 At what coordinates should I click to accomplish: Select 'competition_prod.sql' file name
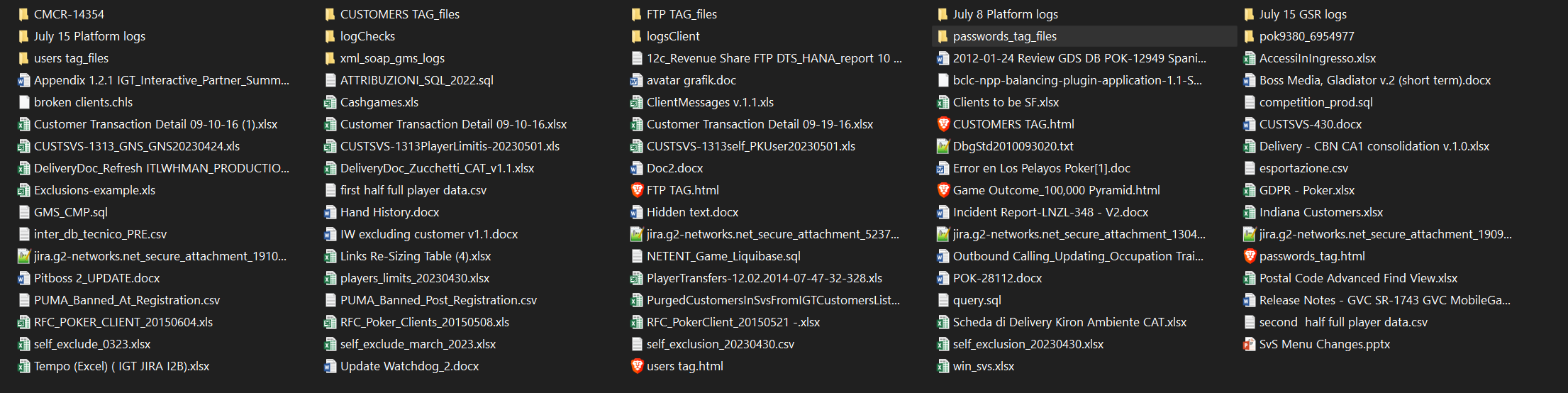click(x=1316, y=102)
